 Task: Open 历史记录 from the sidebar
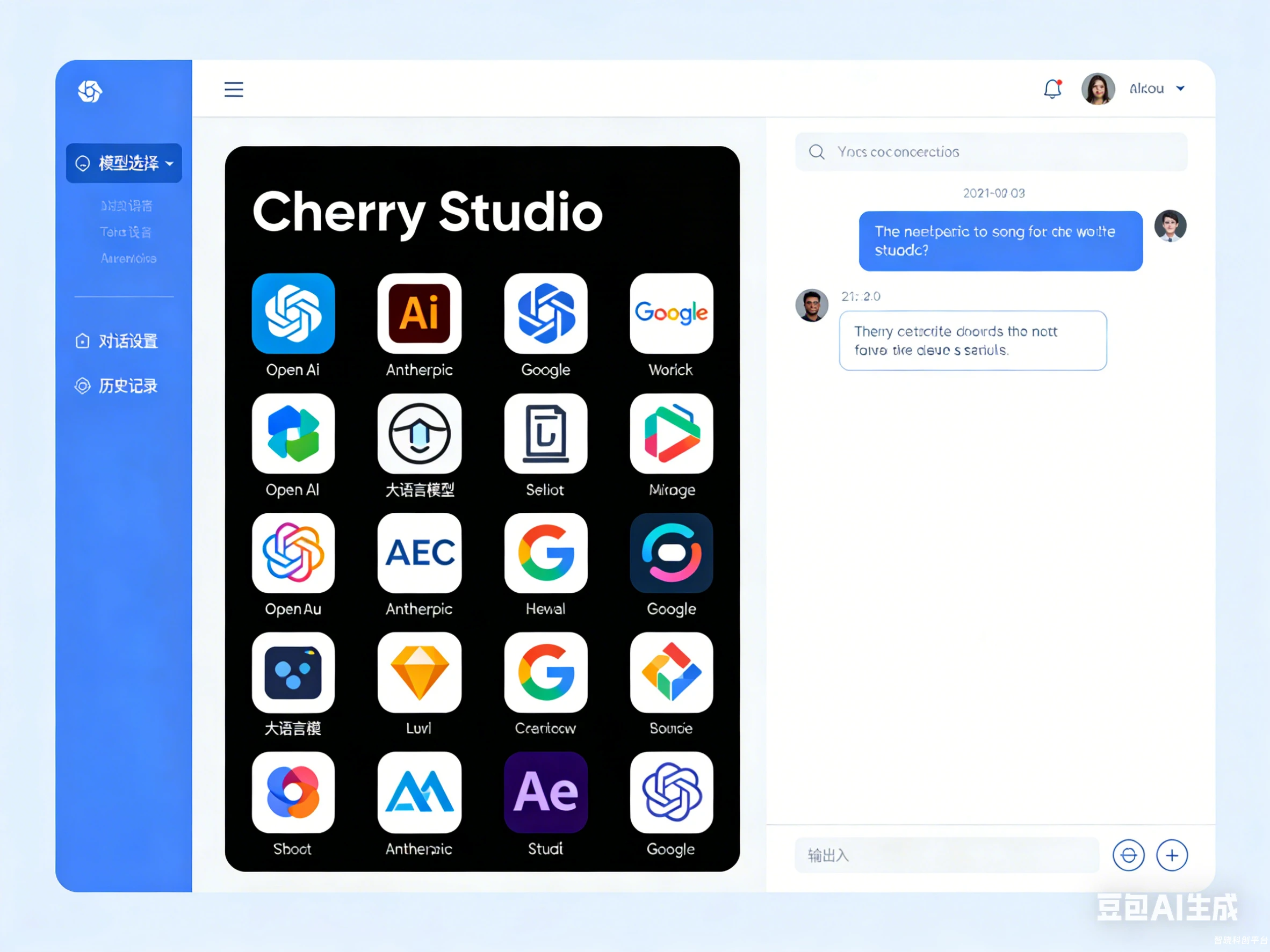(127, 386)
